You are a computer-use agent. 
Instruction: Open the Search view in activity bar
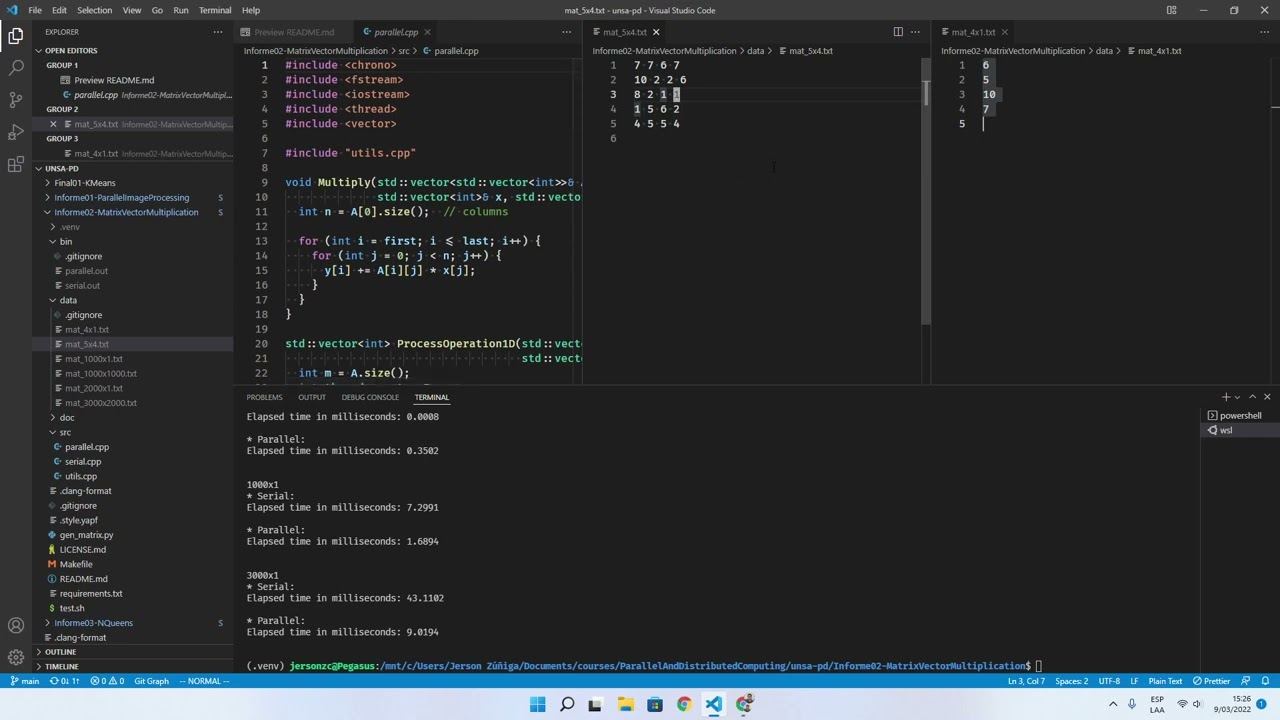tap(16, 68)
